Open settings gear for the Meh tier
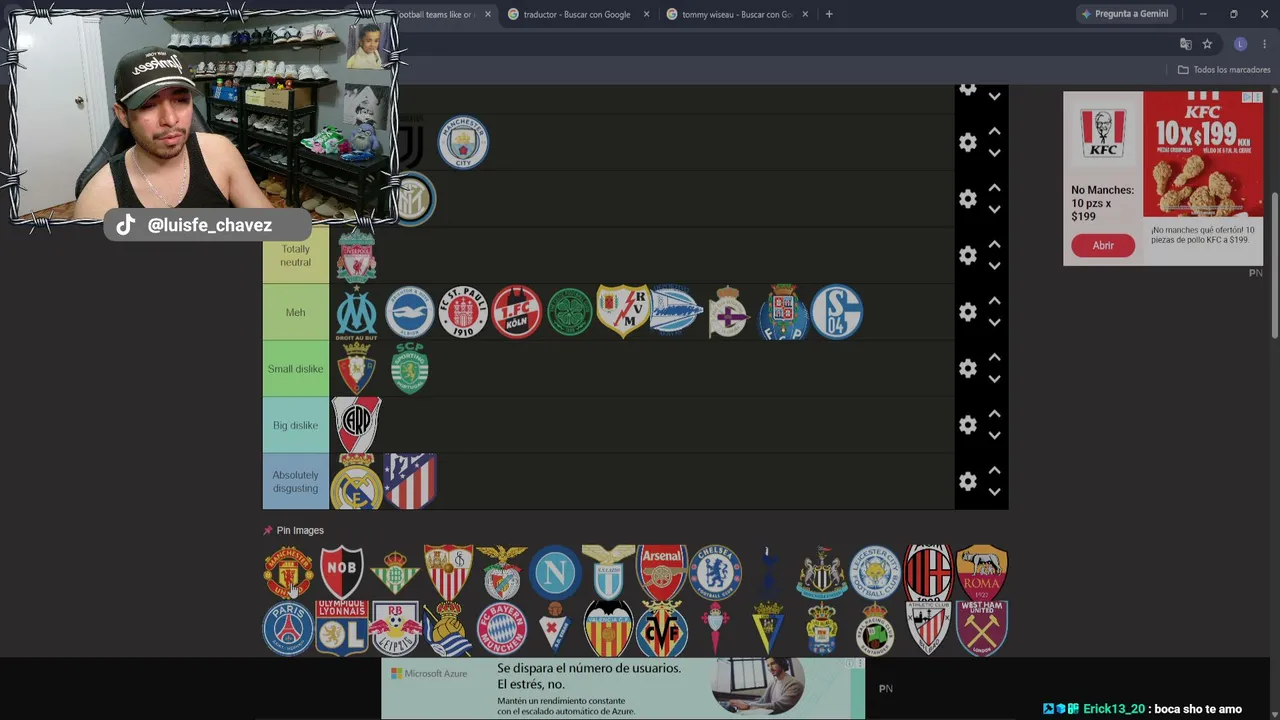The image size is (1280, 720). pos(967,312)
